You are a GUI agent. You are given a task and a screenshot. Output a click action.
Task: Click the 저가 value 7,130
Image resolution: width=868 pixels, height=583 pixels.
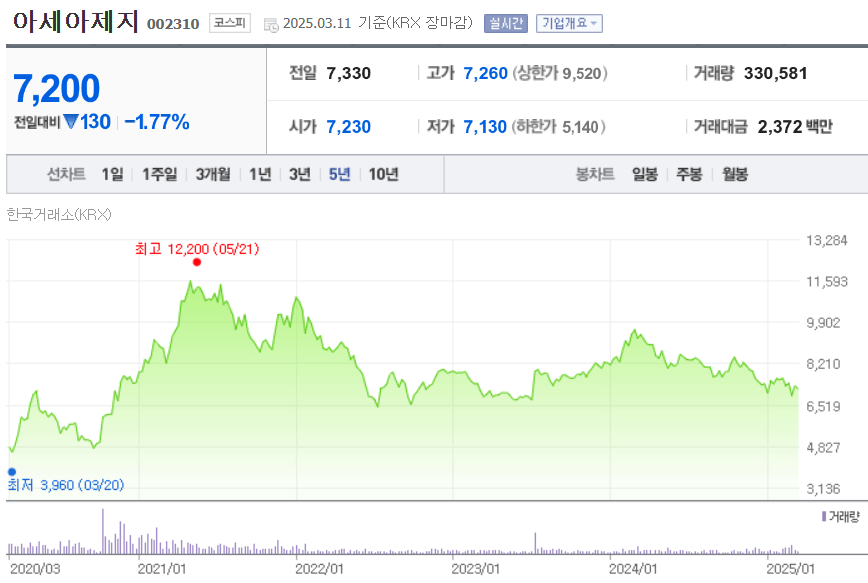tap(485, 127)
